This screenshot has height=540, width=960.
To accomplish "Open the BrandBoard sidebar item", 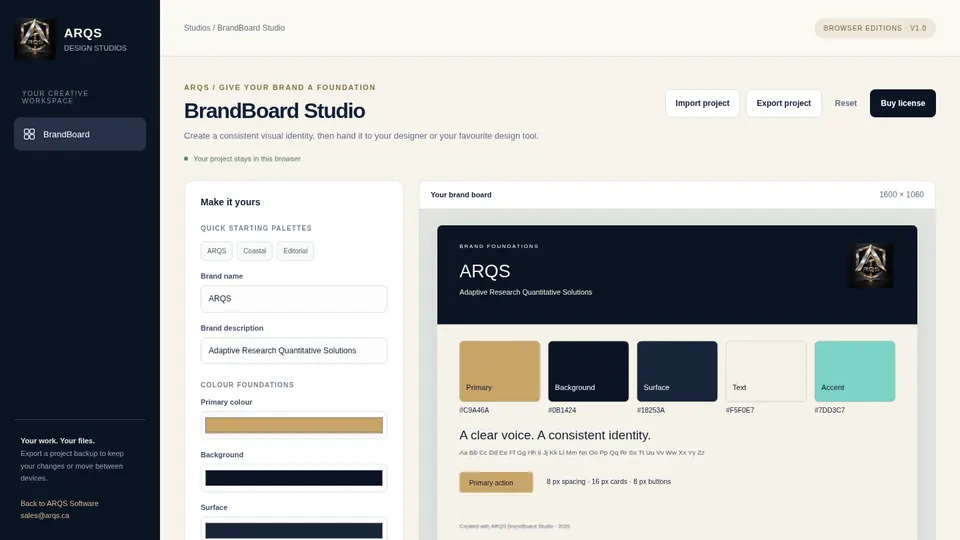I will 80,134.
